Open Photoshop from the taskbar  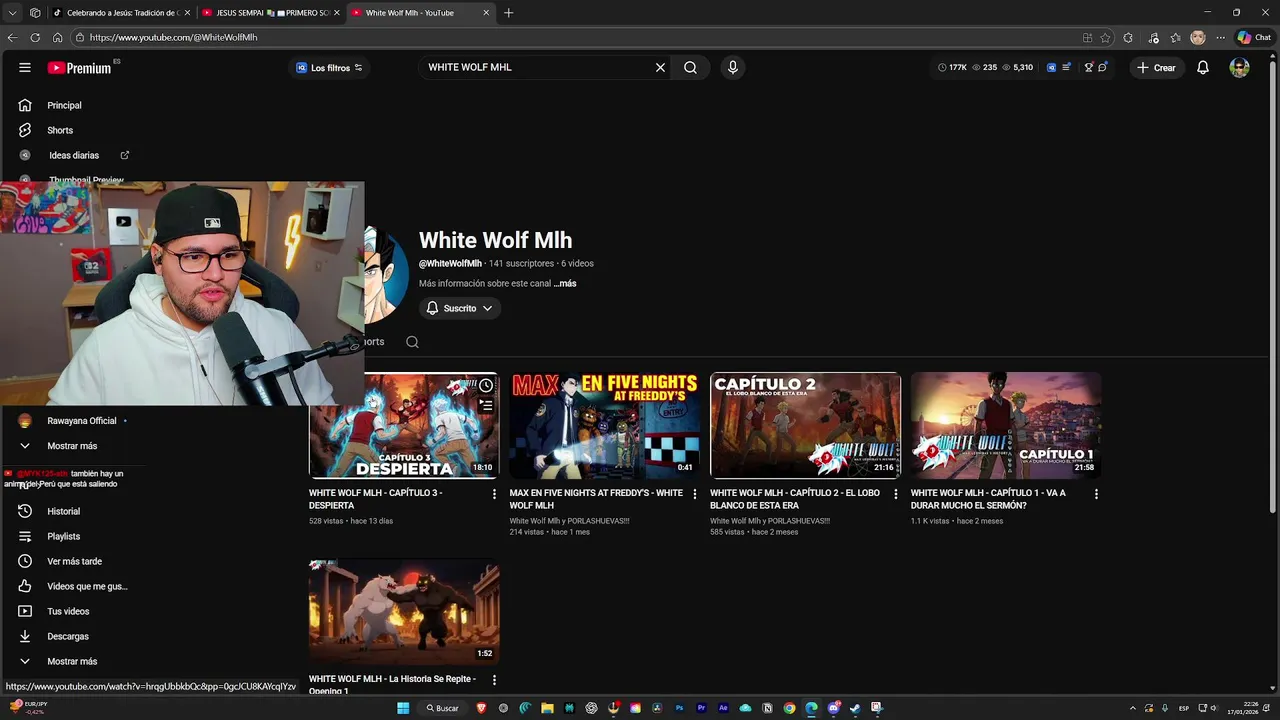tap(679, 708)
